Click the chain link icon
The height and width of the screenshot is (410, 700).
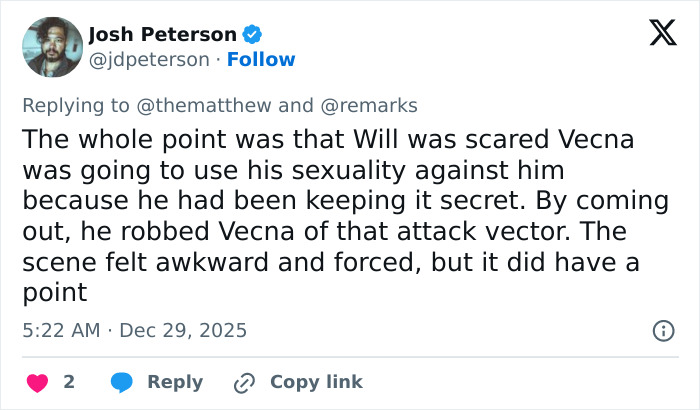(244, 382)
